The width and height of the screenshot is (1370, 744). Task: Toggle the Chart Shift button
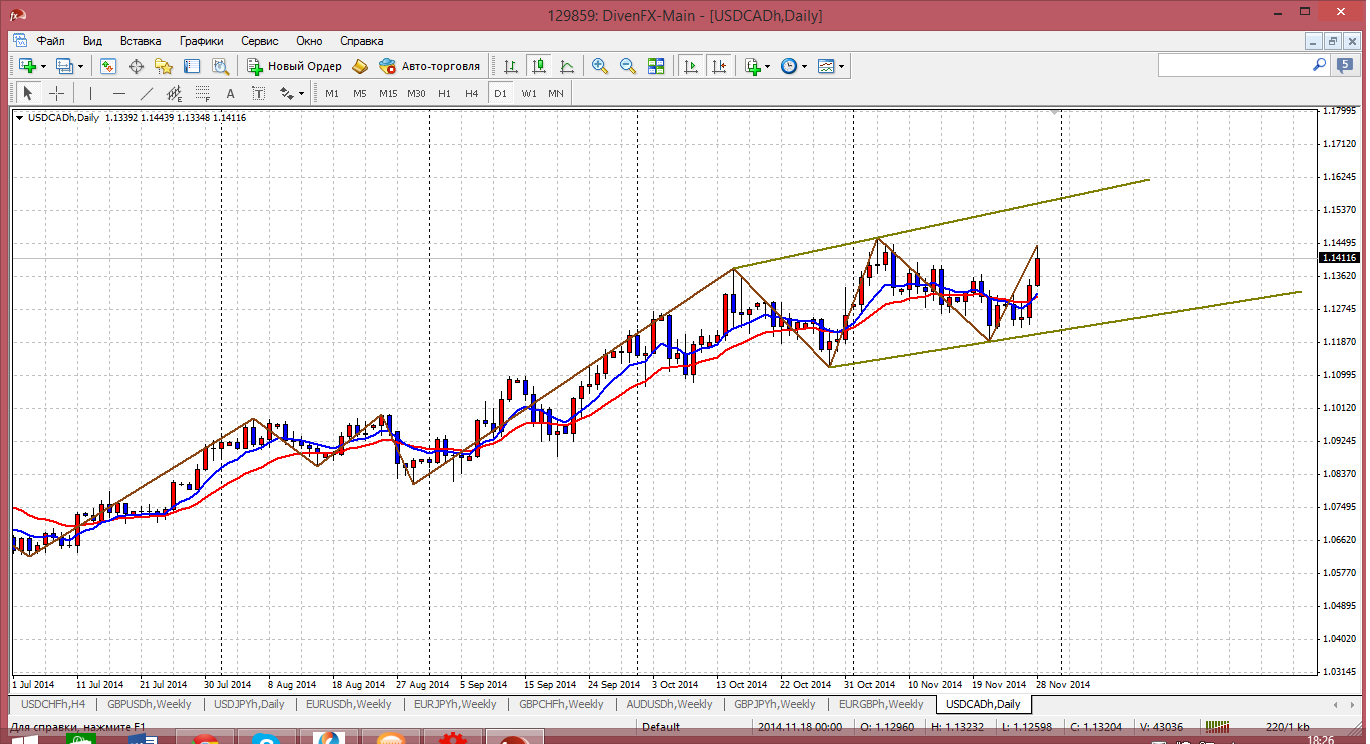(x=719, y=66)
